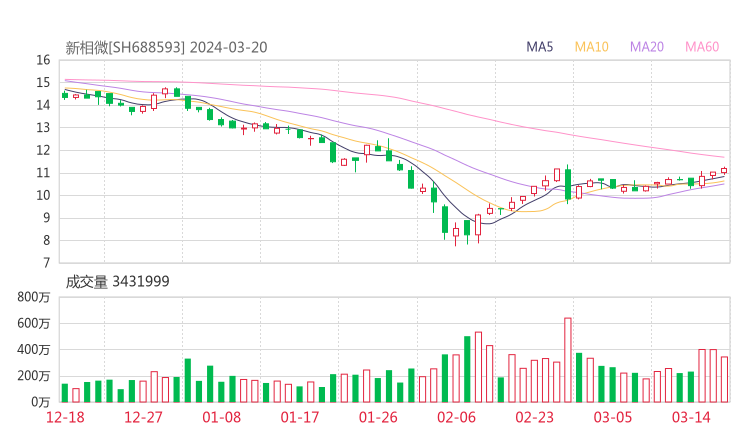740x440 pixels.
Task: Click the MA20 legend label
Action: [x=647, y=47]
